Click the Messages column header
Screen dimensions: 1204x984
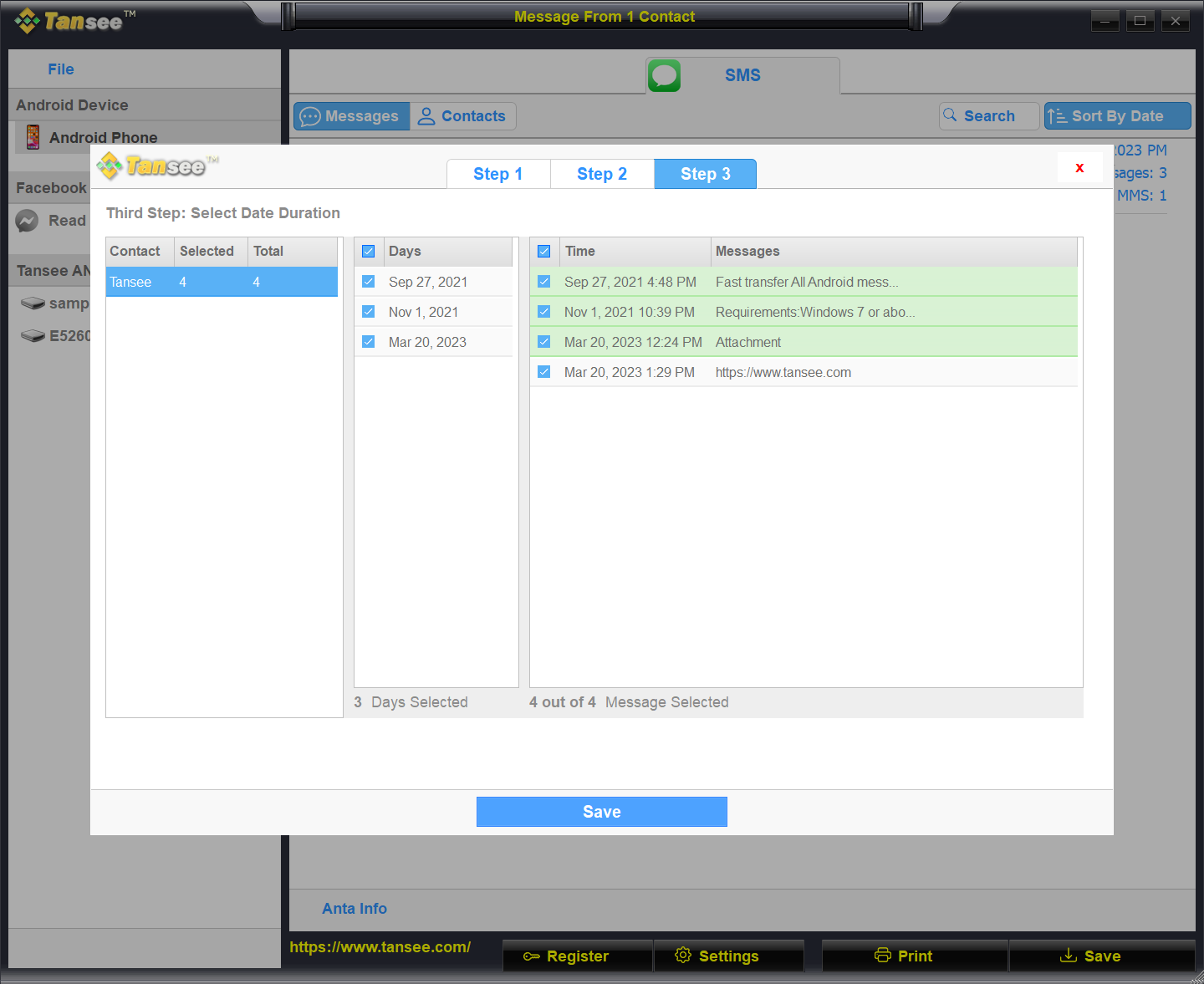(894, 251)
